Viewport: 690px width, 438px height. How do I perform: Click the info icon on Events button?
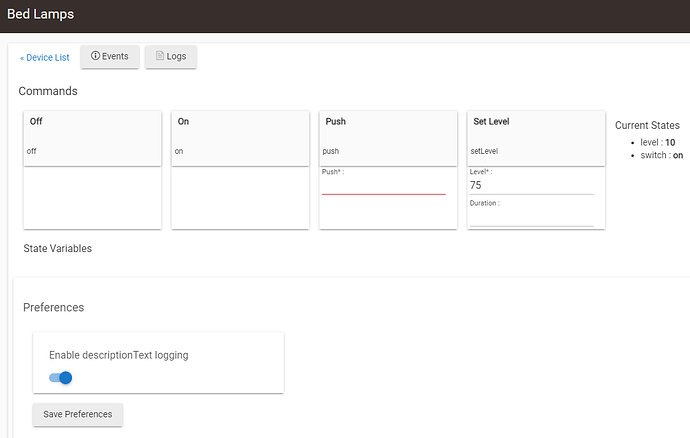(95, 56)
